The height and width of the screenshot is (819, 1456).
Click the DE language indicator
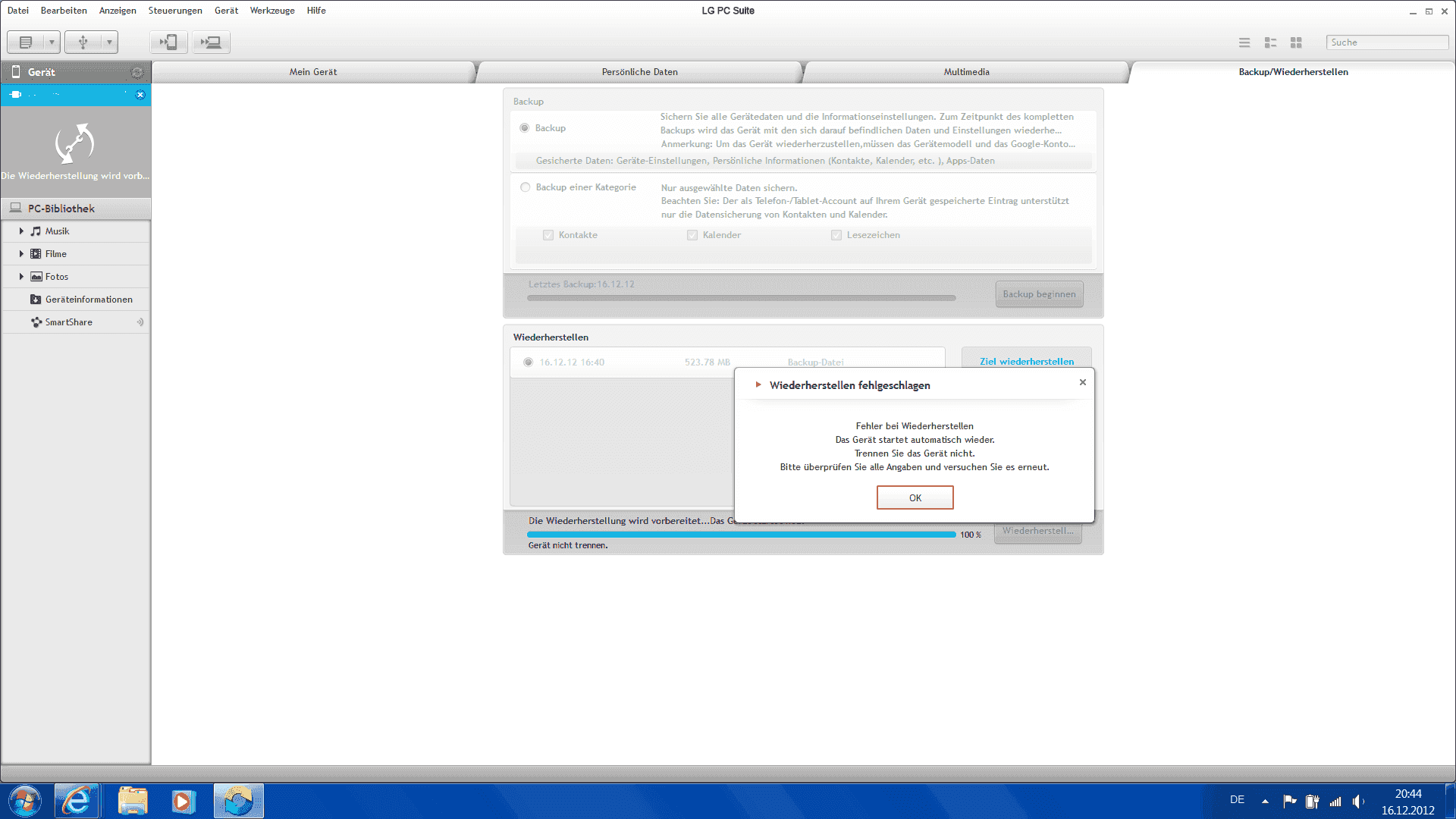1237,800
